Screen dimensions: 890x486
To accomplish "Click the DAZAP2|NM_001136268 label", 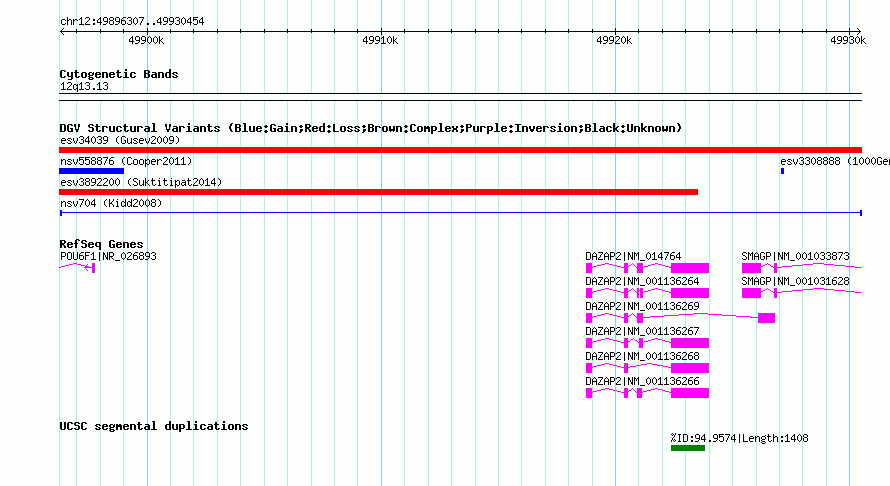I will pyautogui.click(x=643, y=356).
